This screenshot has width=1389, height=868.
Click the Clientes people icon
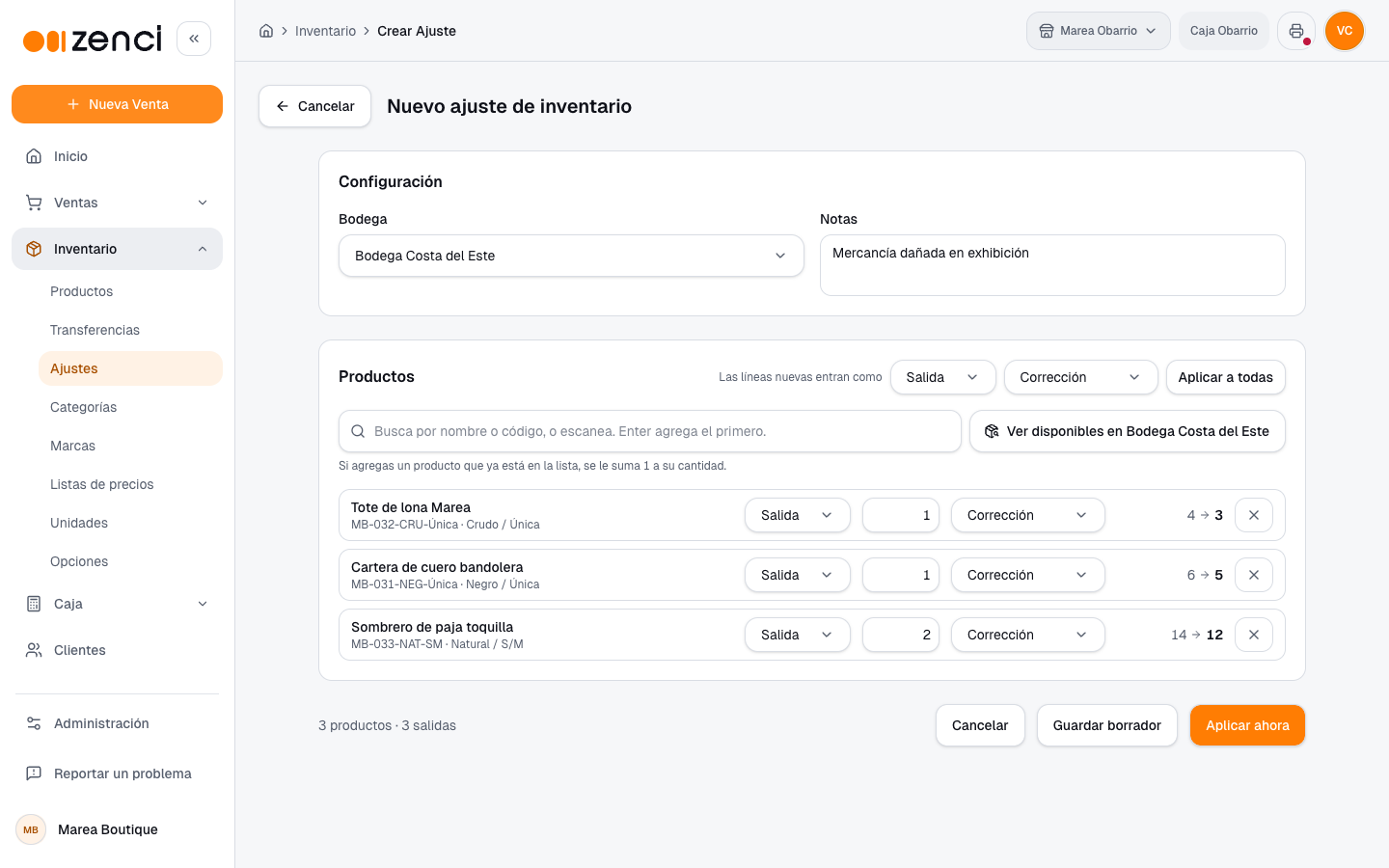(x=34, y=650)
